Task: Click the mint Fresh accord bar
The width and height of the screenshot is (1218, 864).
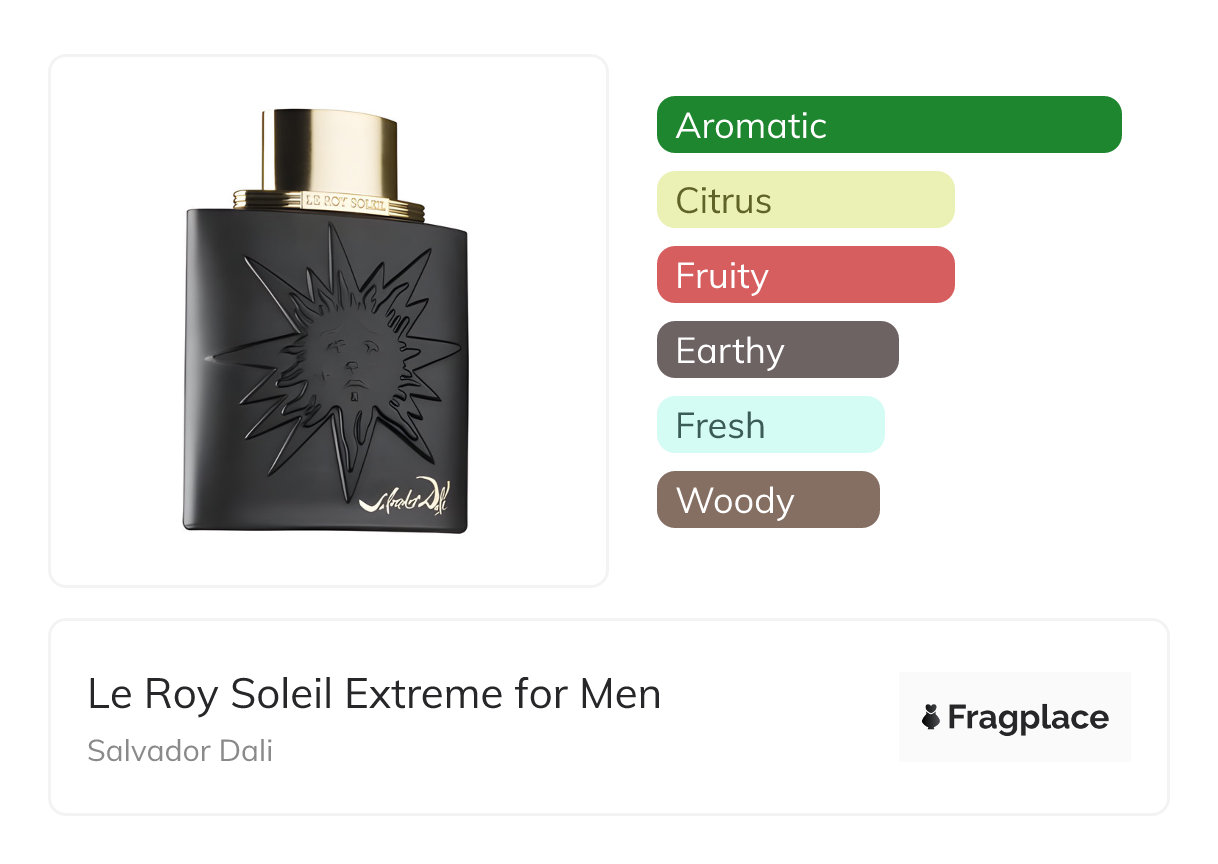Action: tap(771, 425)
